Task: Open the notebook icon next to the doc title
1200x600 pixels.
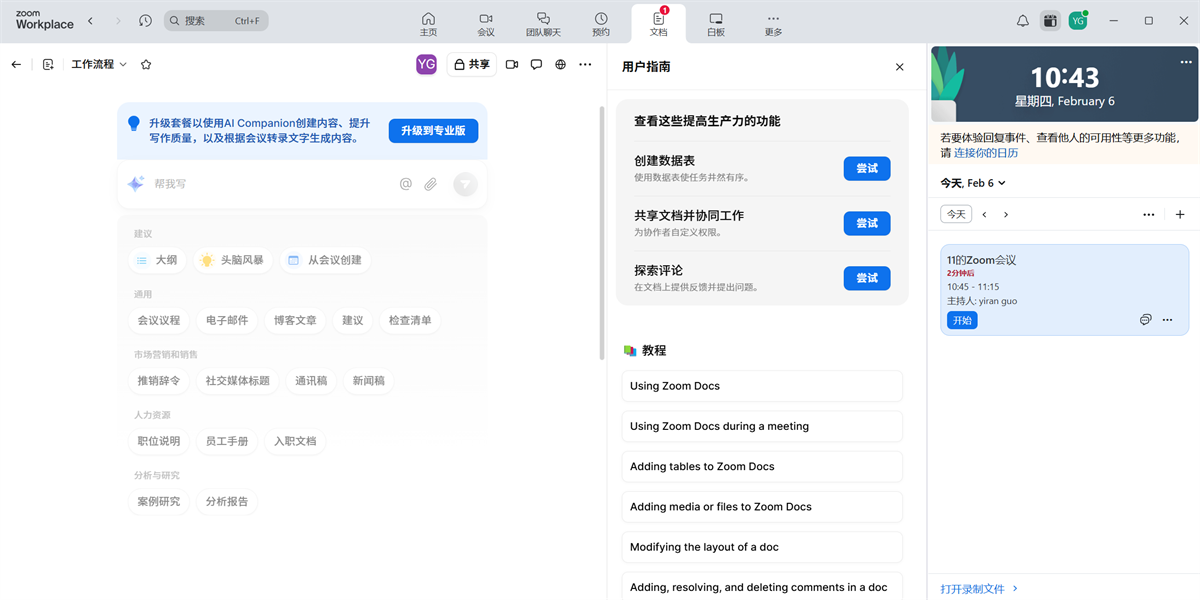Action: click(48, 63)
